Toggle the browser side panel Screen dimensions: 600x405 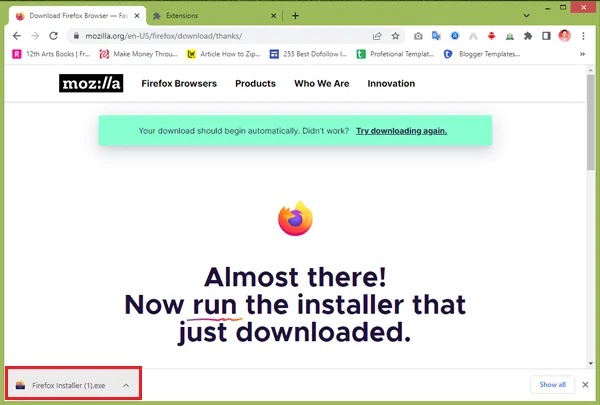(x=546, y=36)
